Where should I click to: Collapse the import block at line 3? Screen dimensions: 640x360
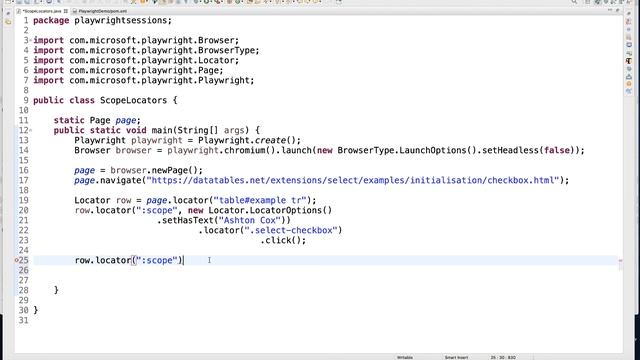[x=31, y=40]
